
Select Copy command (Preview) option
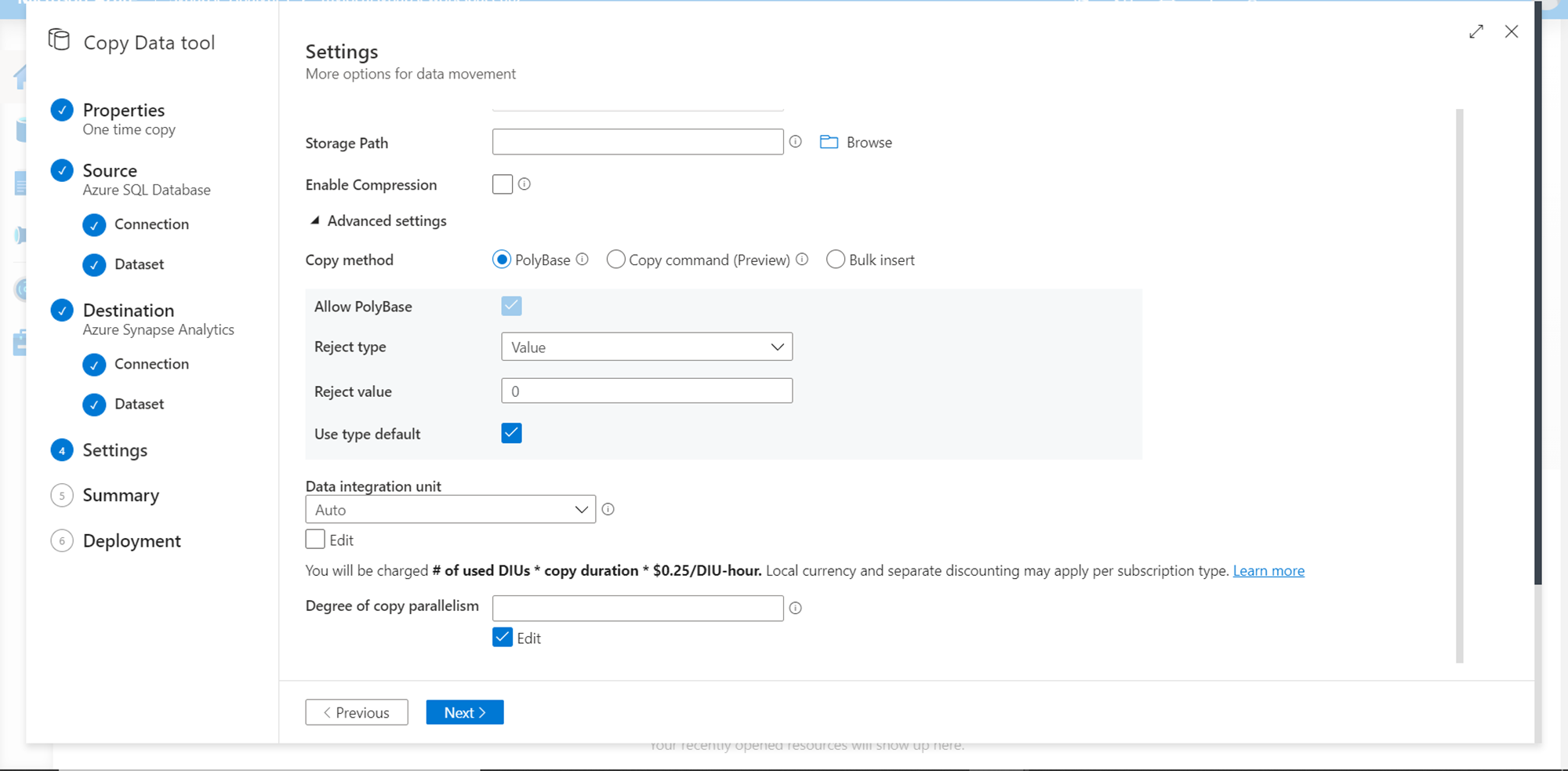coord(616,260)
